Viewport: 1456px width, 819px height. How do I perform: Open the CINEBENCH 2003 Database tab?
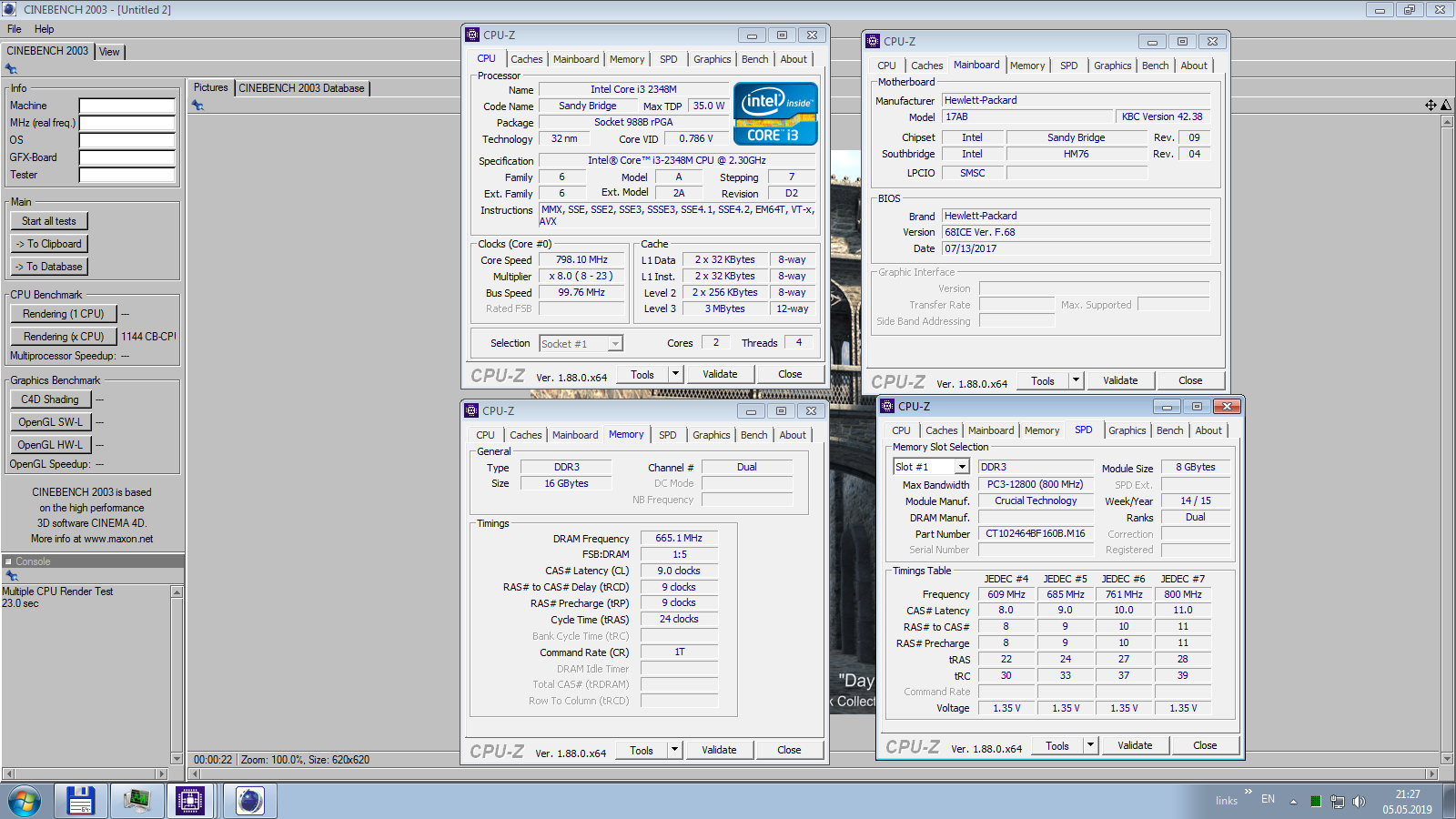click(301, 88)
